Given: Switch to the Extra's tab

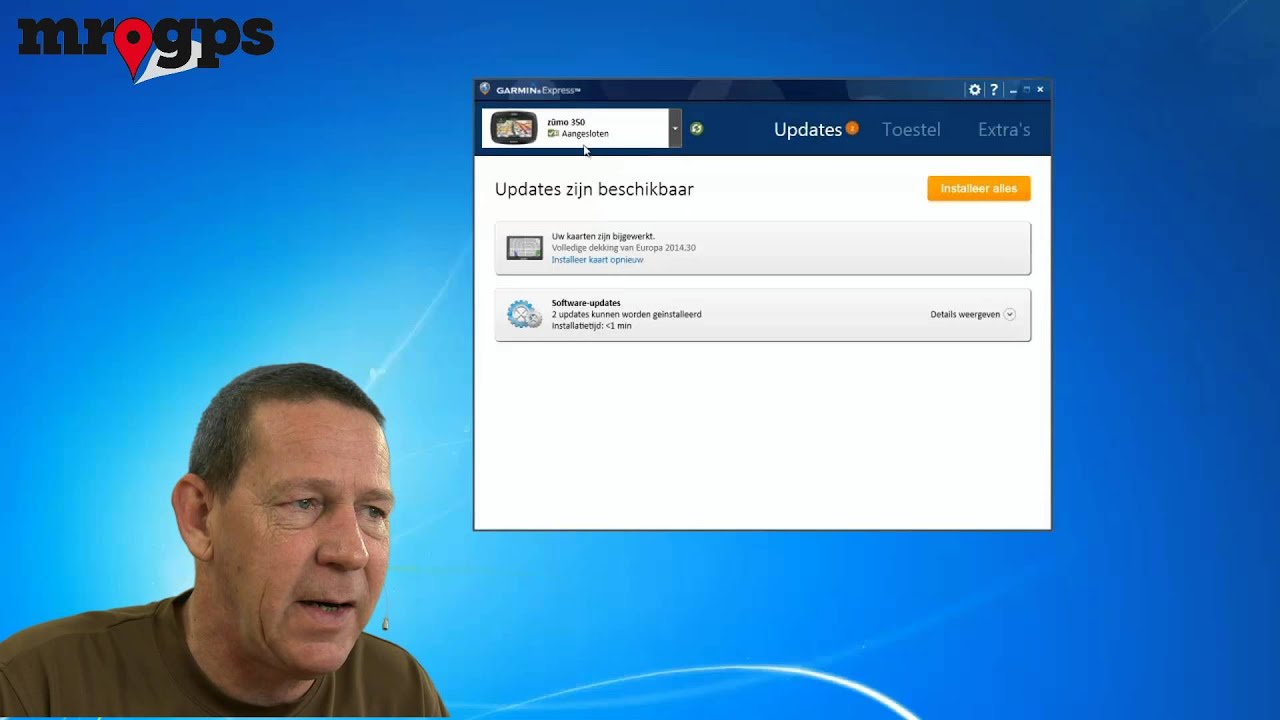Looking at the screenshot, I should (1004, 130).
